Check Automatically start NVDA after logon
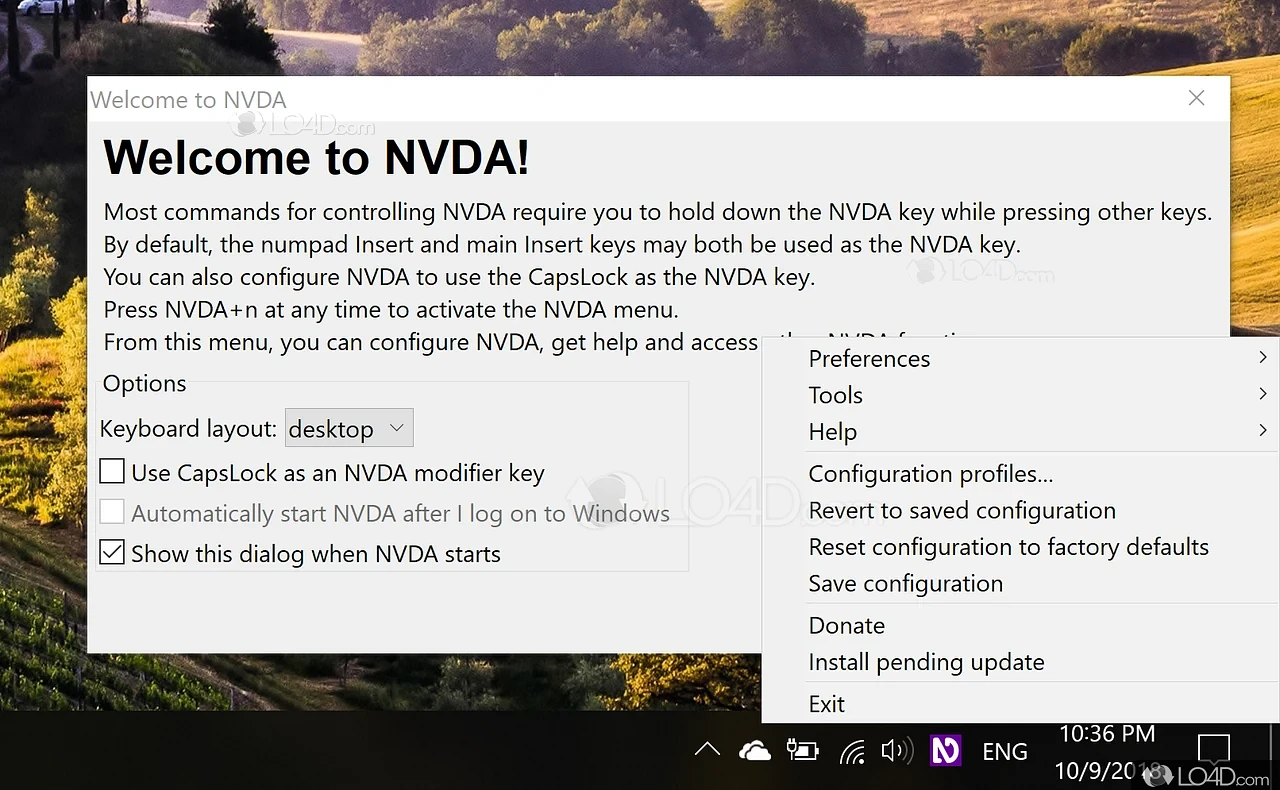1280x790 pixels. [111, 512]
